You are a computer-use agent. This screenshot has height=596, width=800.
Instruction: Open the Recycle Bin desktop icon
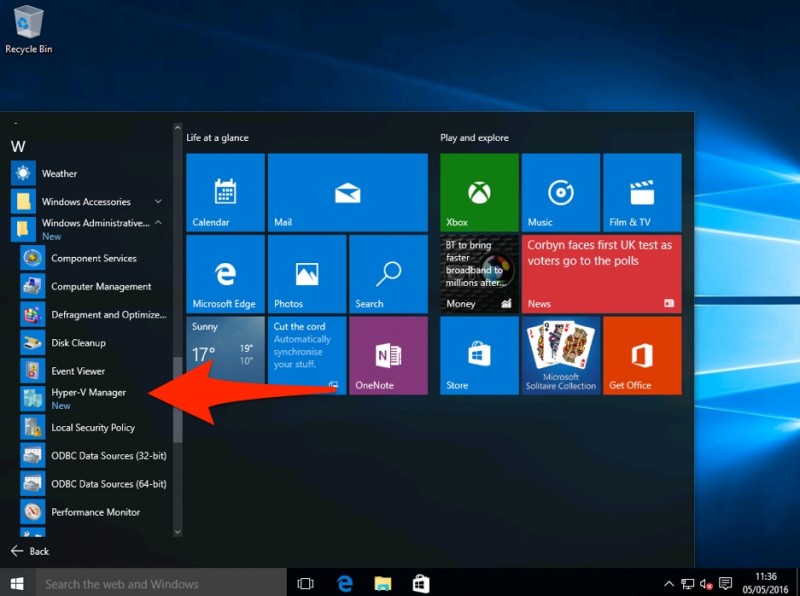tap(29, 30)
